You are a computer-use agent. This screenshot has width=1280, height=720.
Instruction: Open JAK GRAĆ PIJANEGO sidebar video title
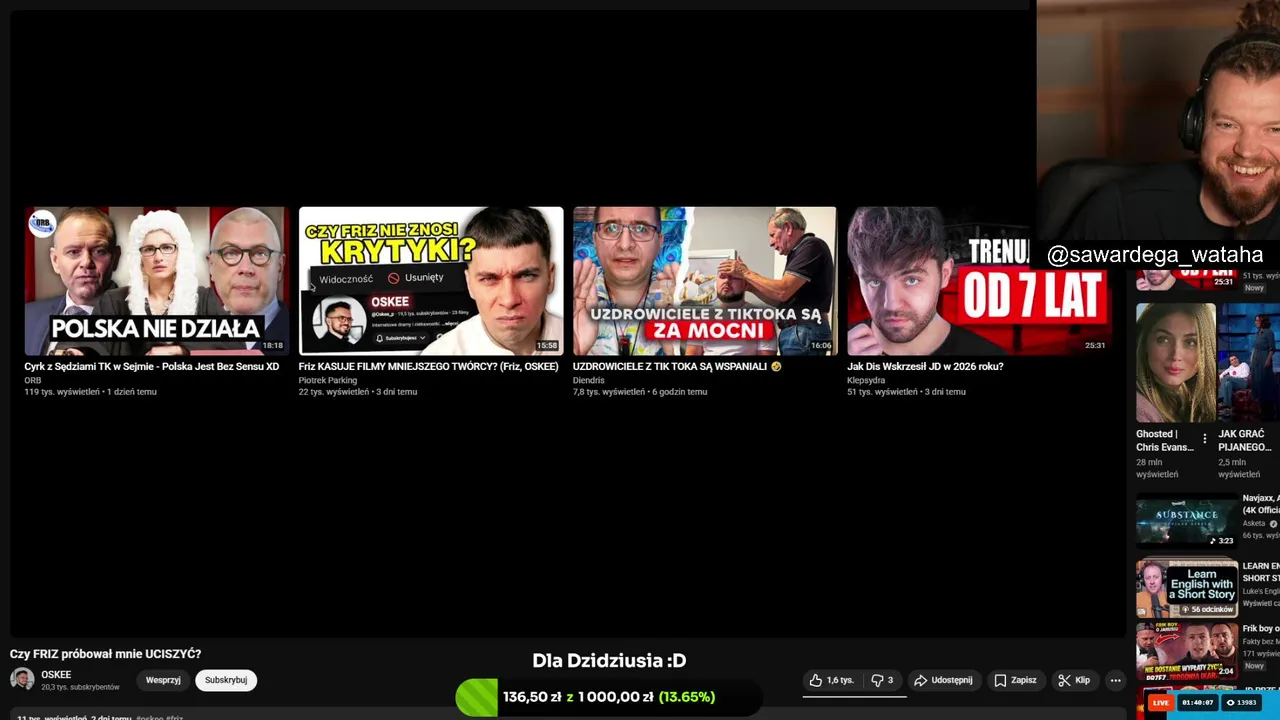click(1244, 440)
